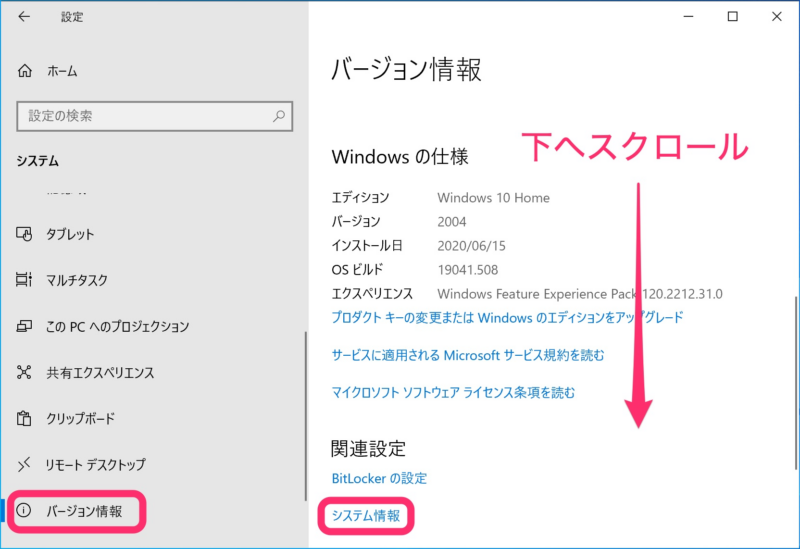Click the 関連設定 heading

pos(368,449)
